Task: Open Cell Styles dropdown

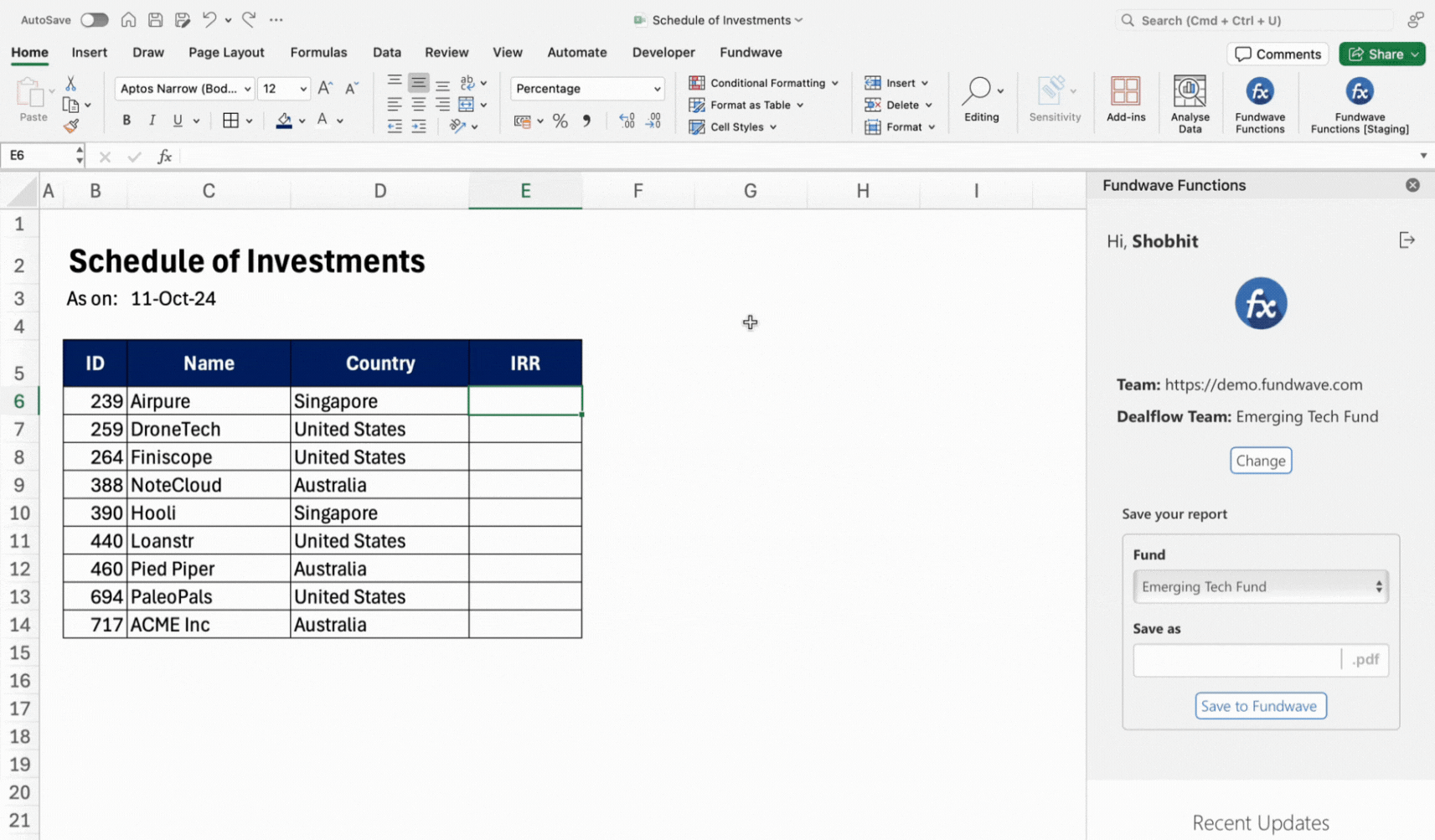Action: pos(732,126)
